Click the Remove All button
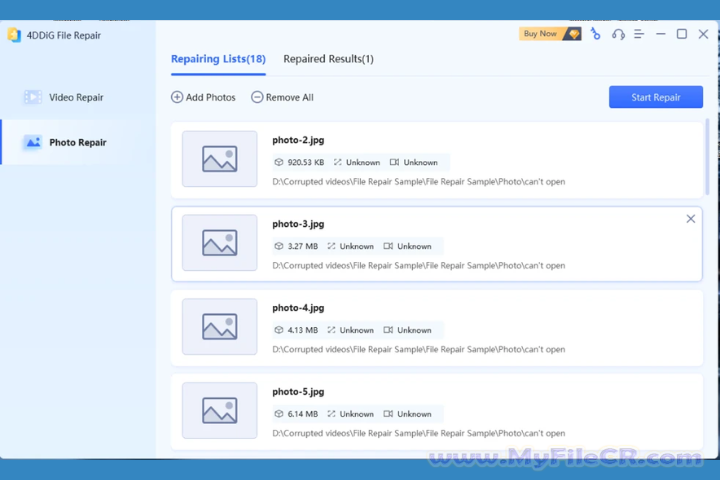The height and width of the screenshot is (480, 720). pyautogui.click(x=282, y=97)
